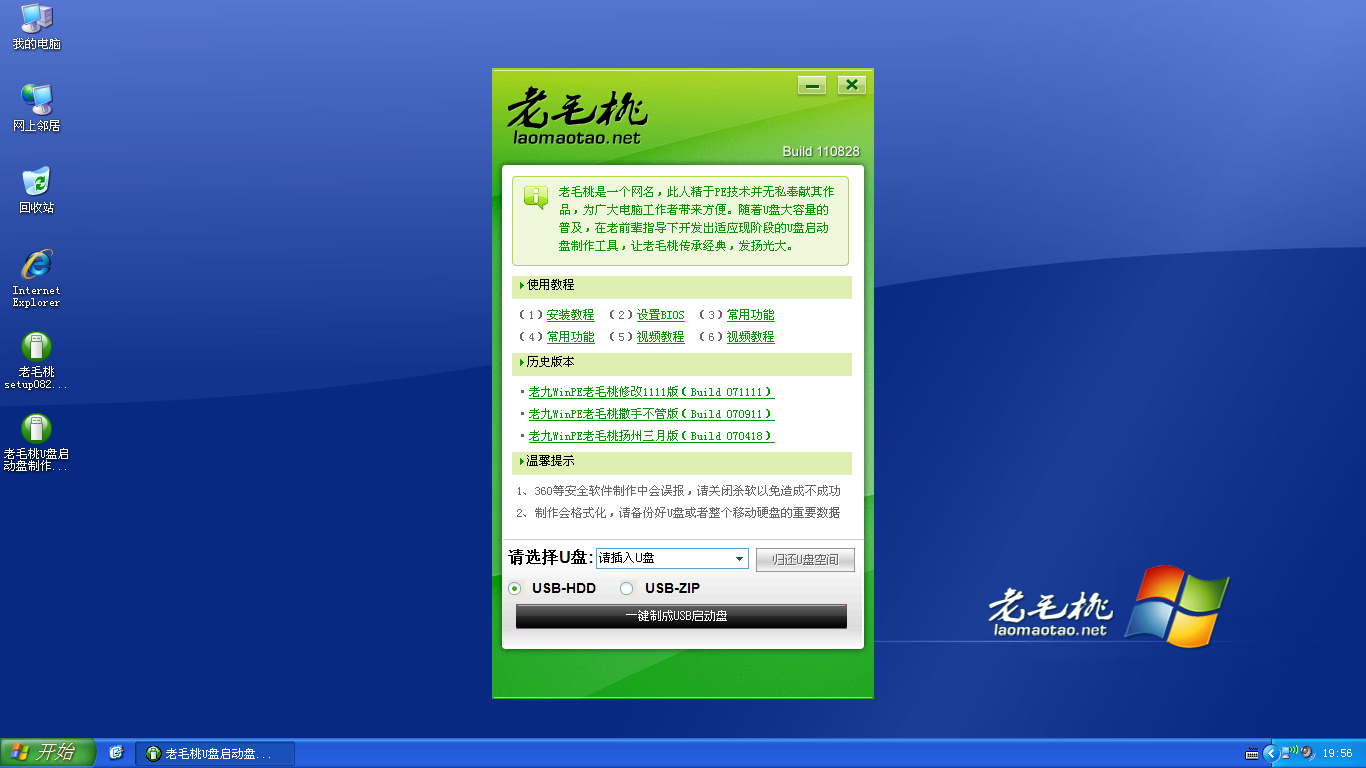Expand hidden tray icons with the arrow

pyautogui.click(x=1271, y=753)
